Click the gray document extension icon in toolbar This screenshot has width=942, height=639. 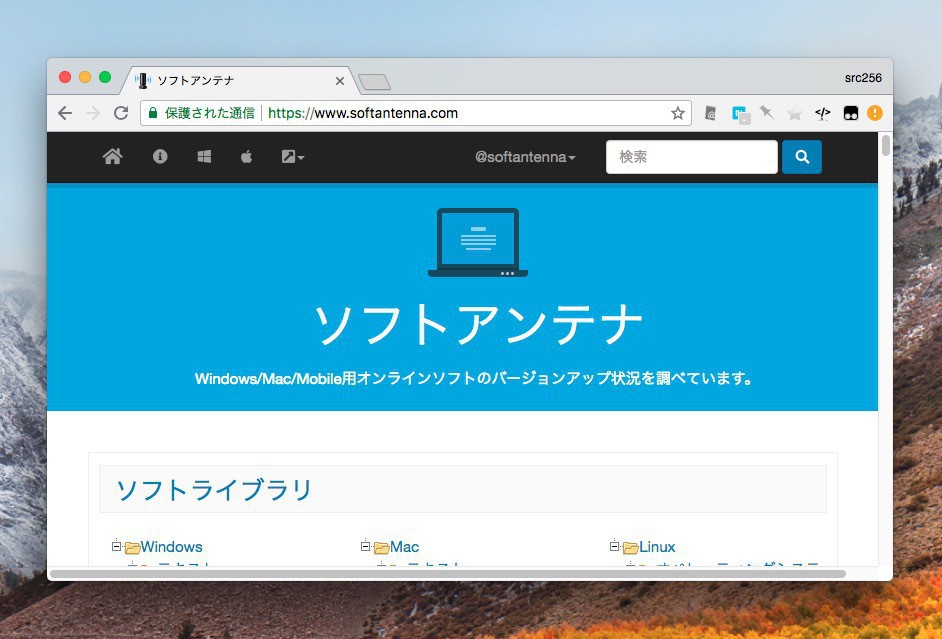point(710,113)
